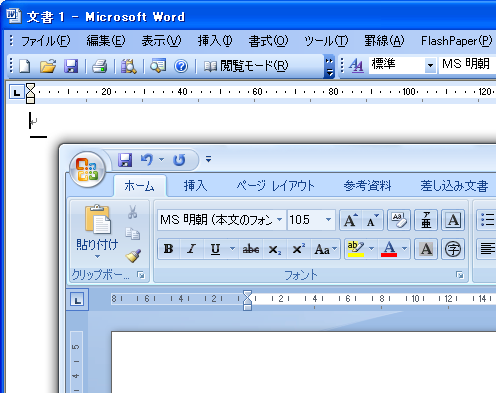Screen dimensions: 496x393
Task: Switch to the 参考資料 tab
Action: click(x=368, y=186)
